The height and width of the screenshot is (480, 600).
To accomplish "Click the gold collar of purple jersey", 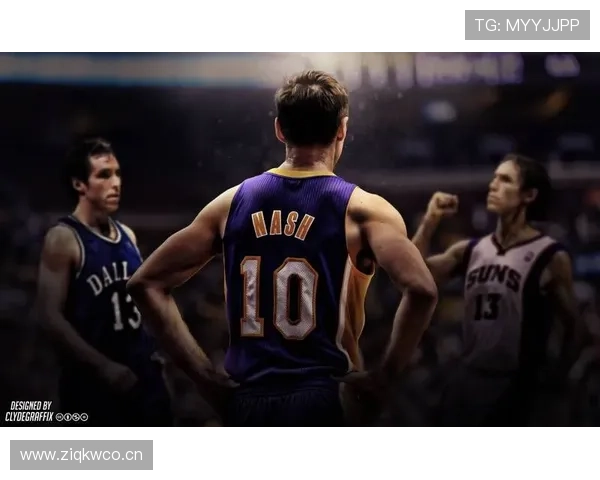I will click(299, 173).
